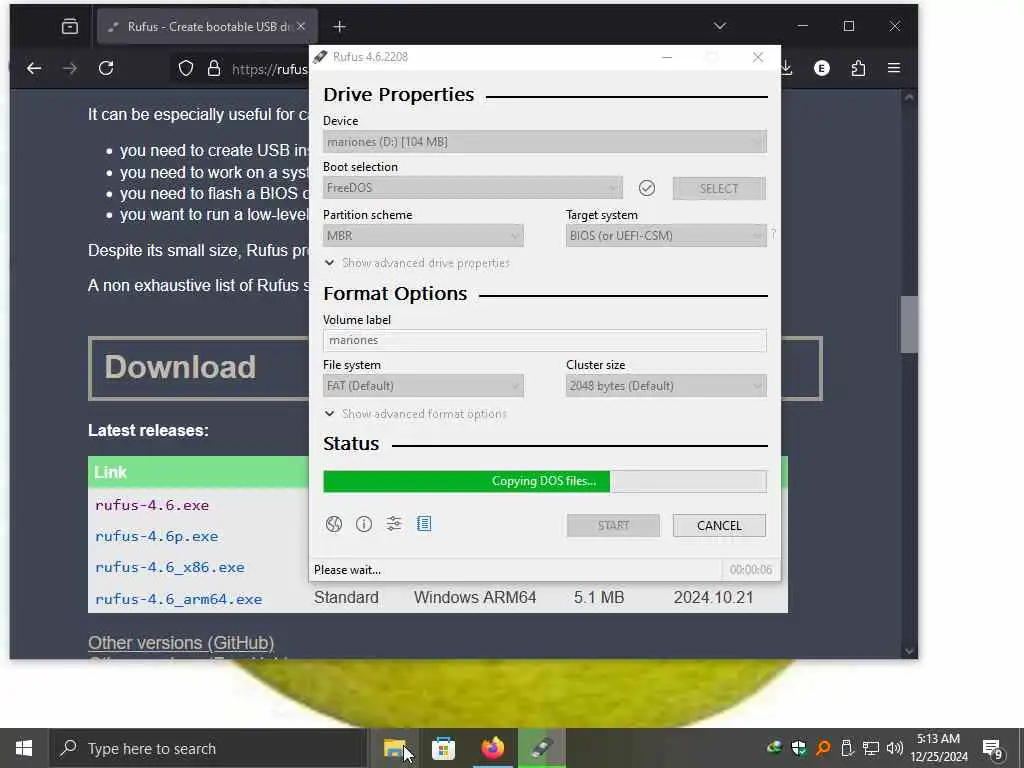Open Windows Security tray icon

798,748
